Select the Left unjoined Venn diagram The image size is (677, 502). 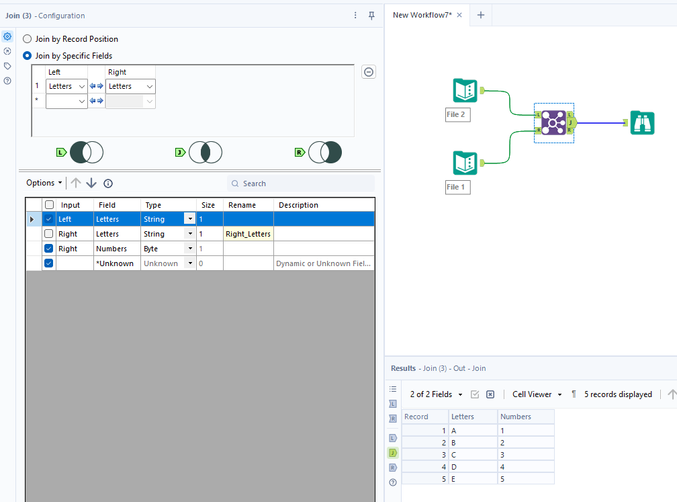tap(86, 152)
